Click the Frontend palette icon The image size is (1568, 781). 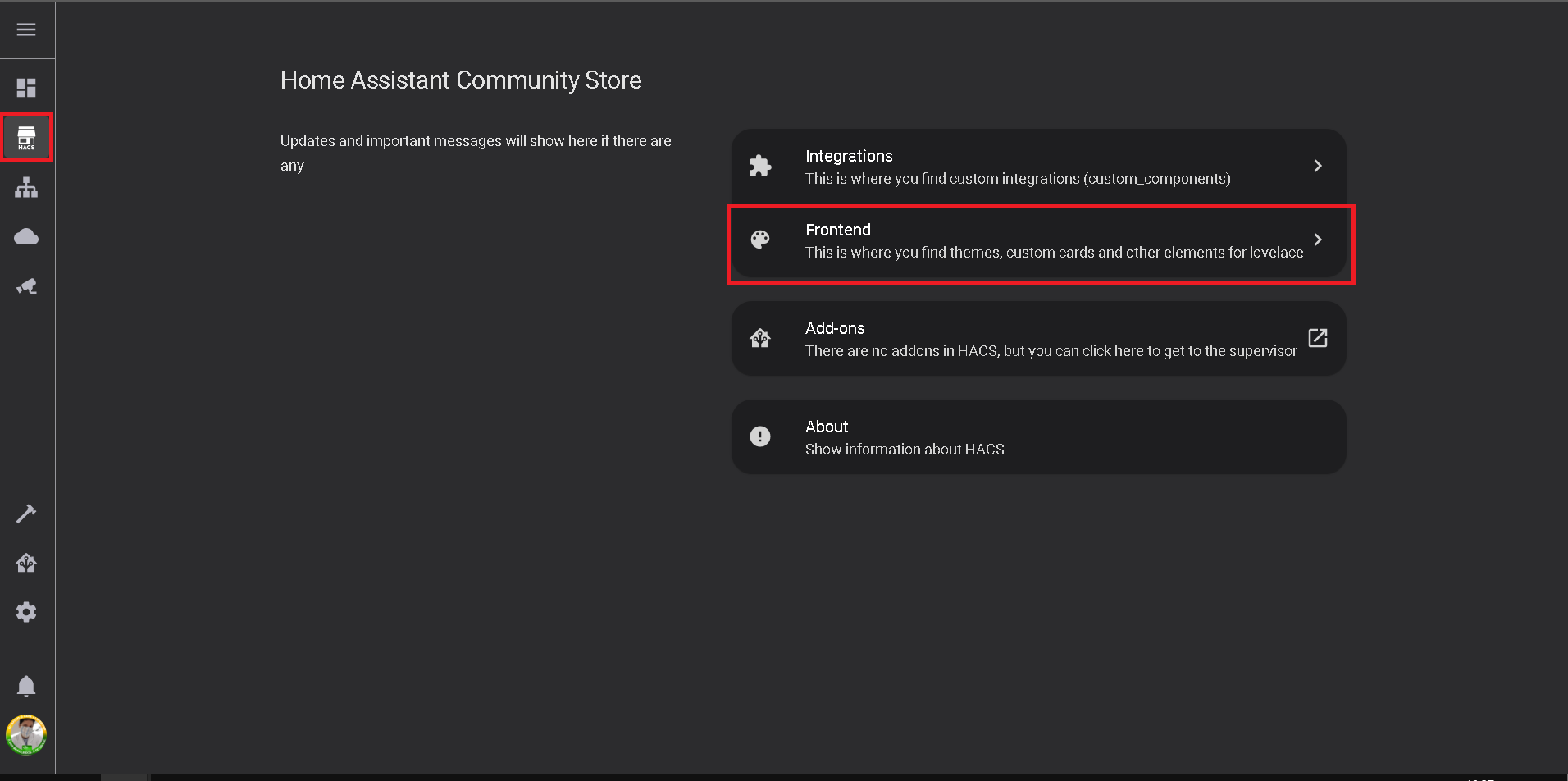click(760, 240)
